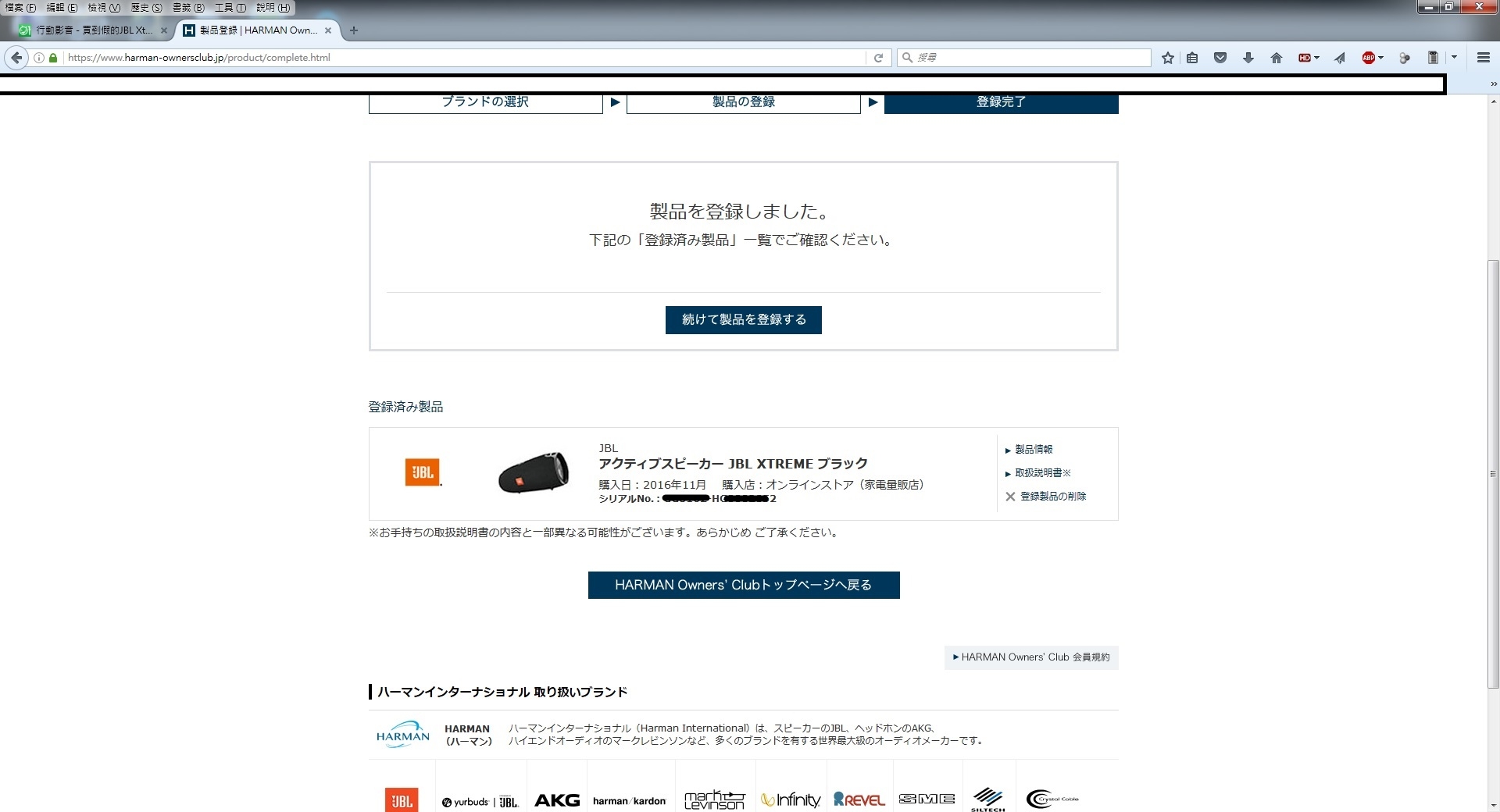
Task: Click the 製品の登録 step box
Action: pos(743,102)
